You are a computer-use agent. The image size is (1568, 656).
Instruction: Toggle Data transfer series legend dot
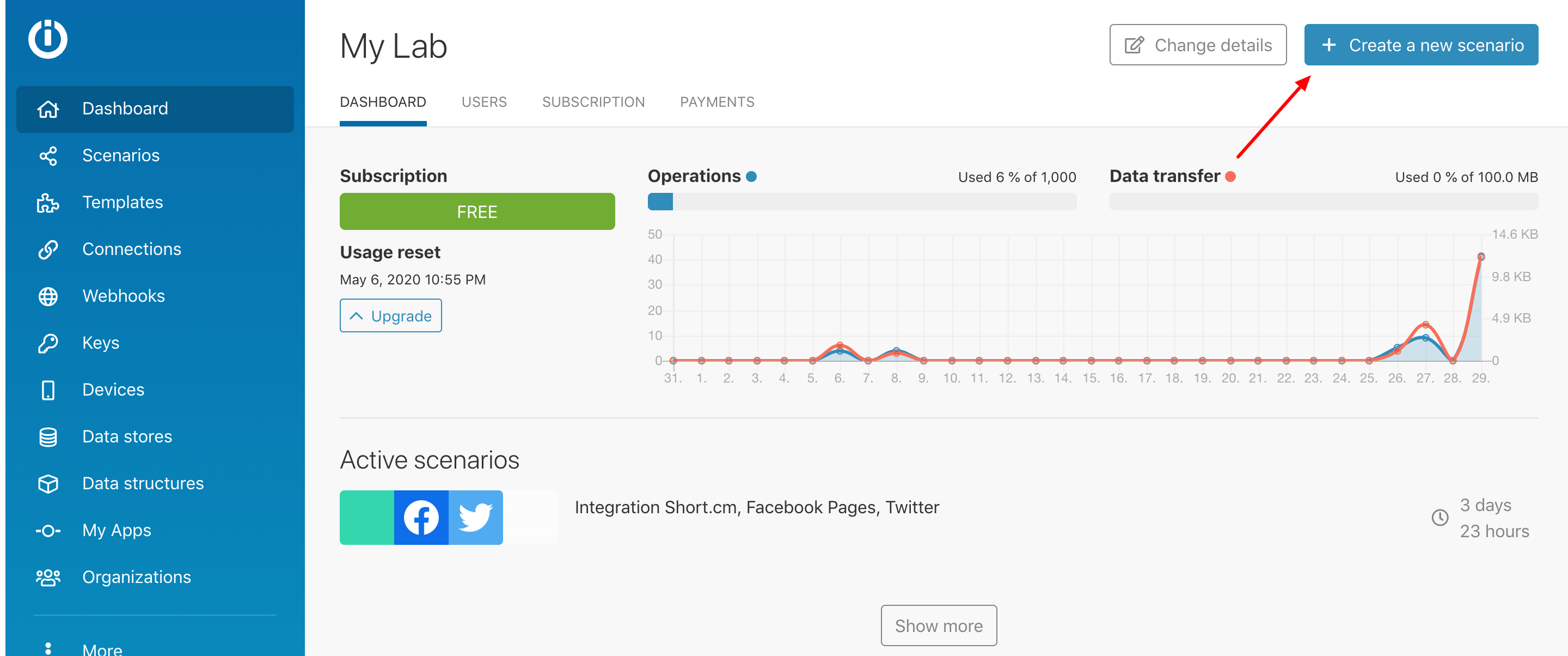click(x=1230, y=177)
